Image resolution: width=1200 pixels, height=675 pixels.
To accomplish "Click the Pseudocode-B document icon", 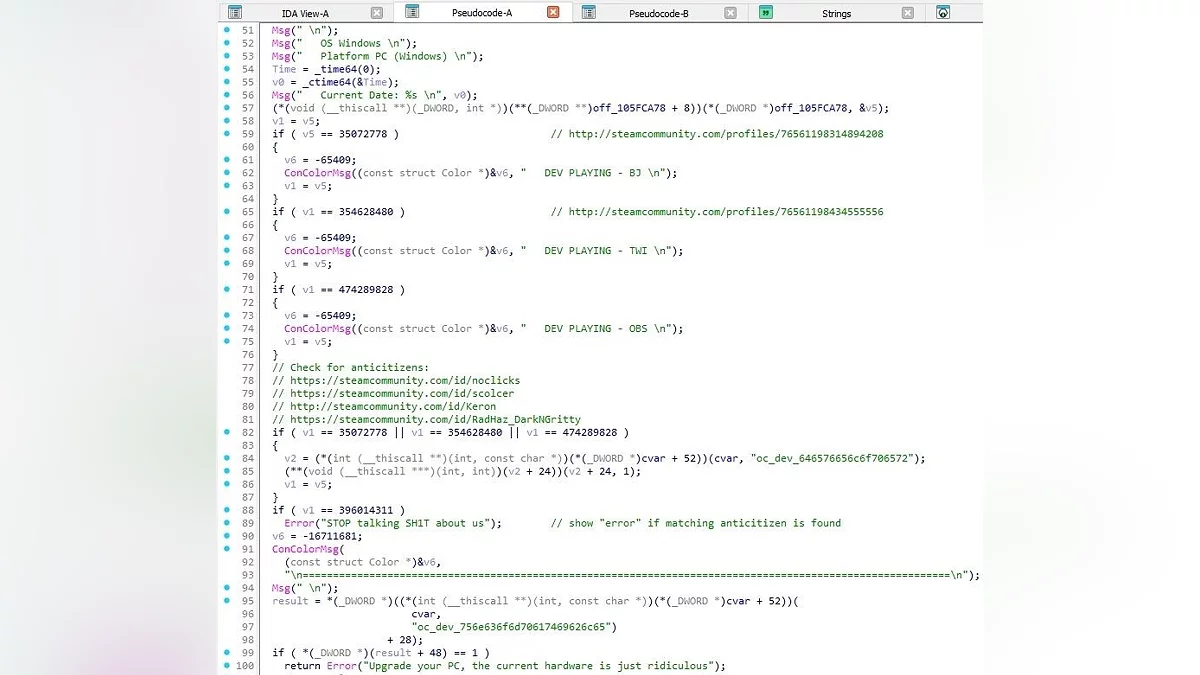I will click(589, 13).
